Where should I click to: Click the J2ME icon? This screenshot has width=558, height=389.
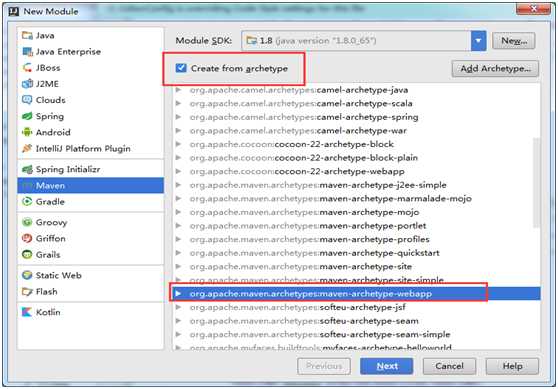coord(27,84)
